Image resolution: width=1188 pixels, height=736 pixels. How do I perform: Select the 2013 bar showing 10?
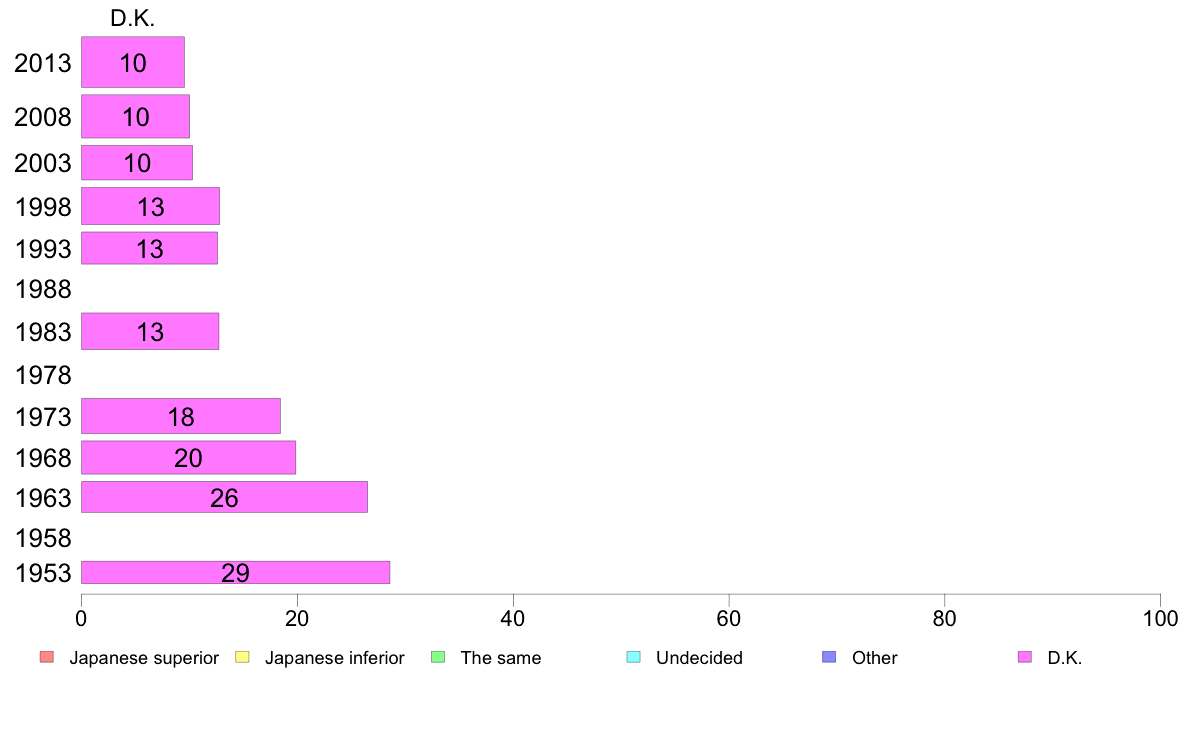click(133, 62)
